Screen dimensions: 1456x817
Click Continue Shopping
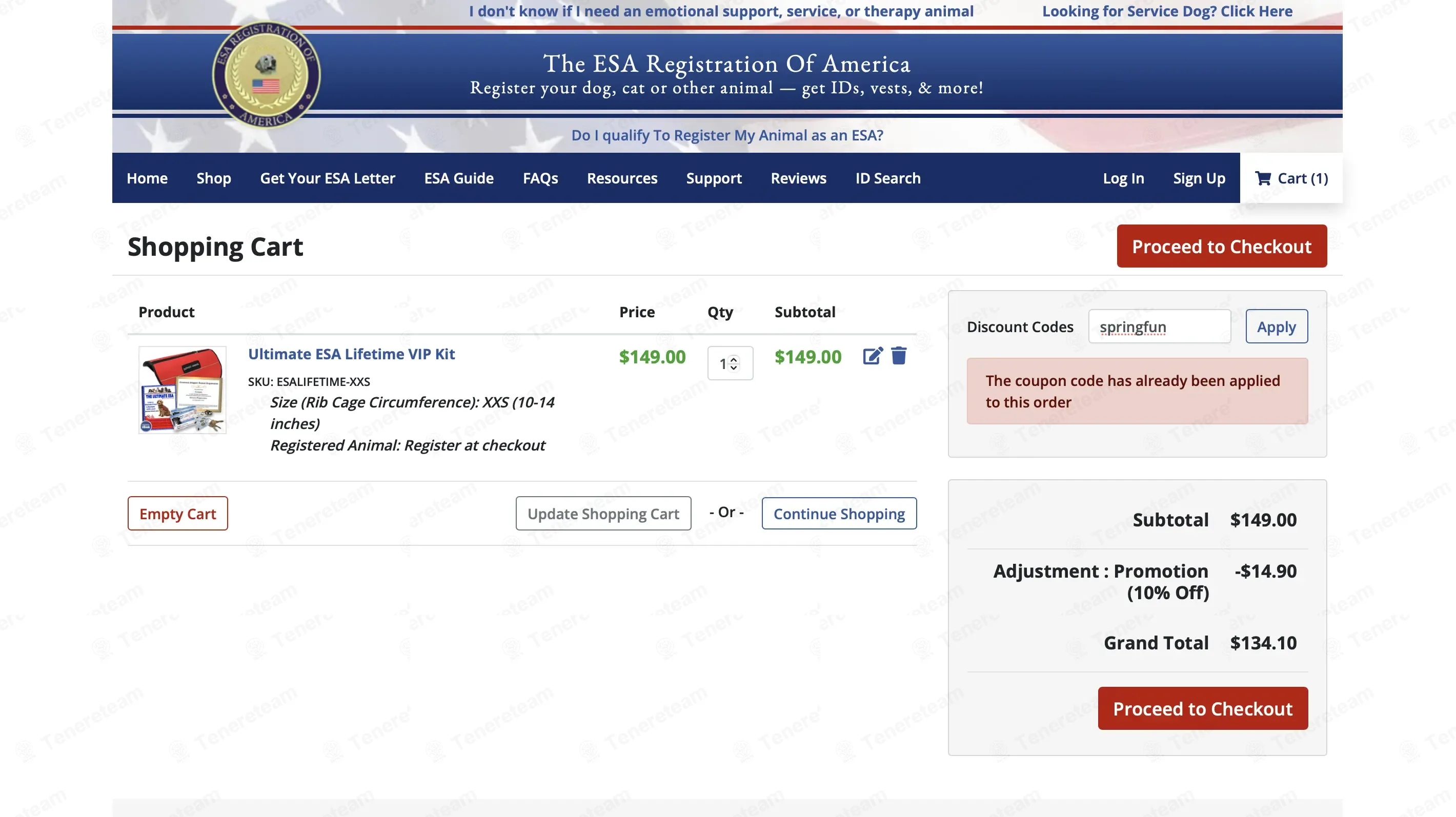[839, 513]
